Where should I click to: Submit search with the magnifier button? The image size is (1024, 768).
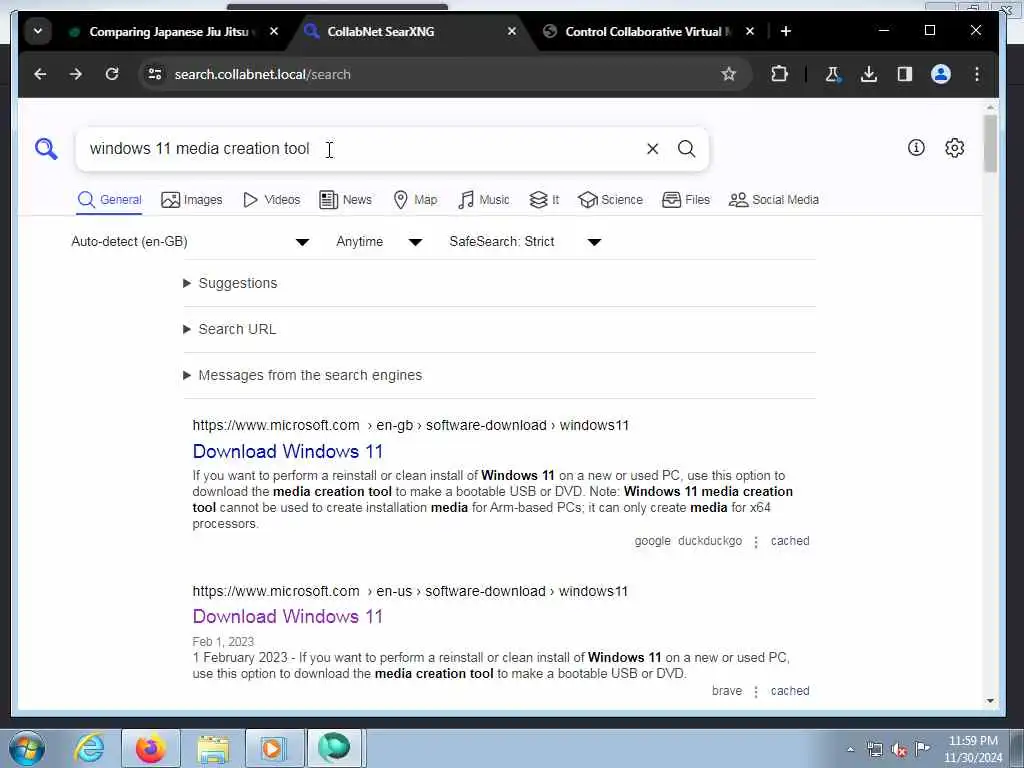[x=686, y=149]
